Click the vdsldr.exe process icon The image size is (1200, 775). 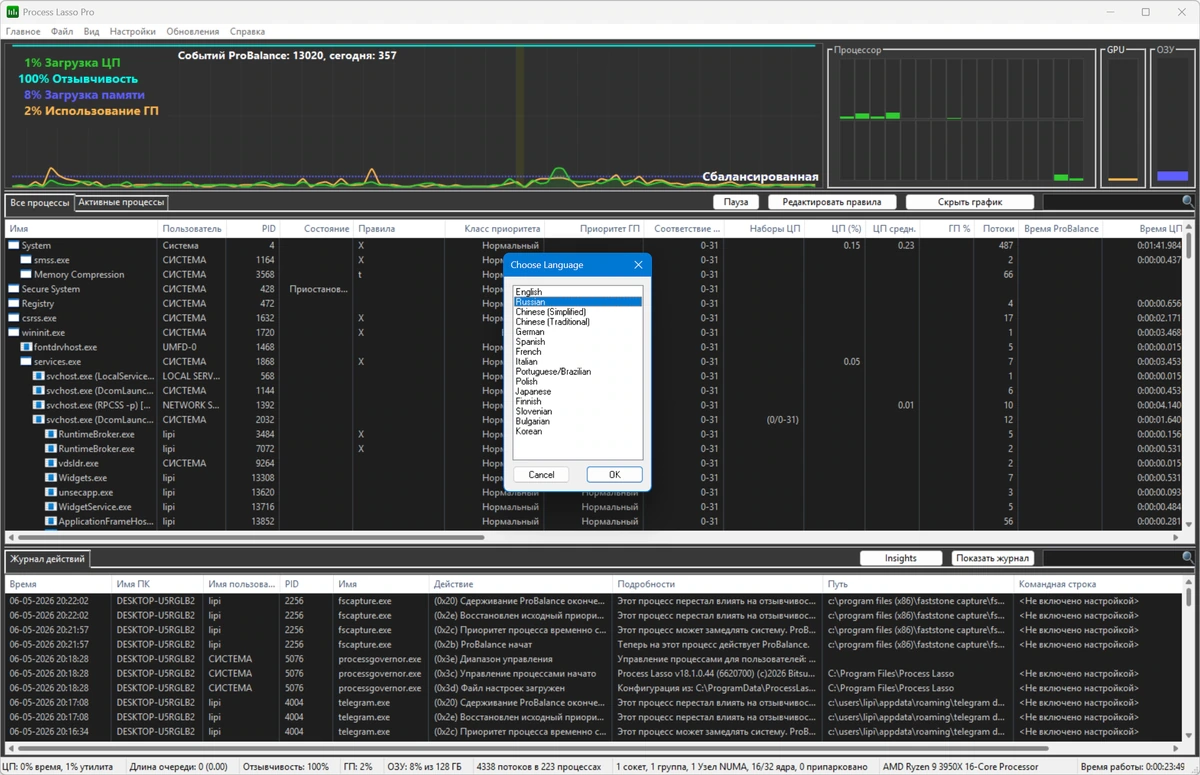50,463
